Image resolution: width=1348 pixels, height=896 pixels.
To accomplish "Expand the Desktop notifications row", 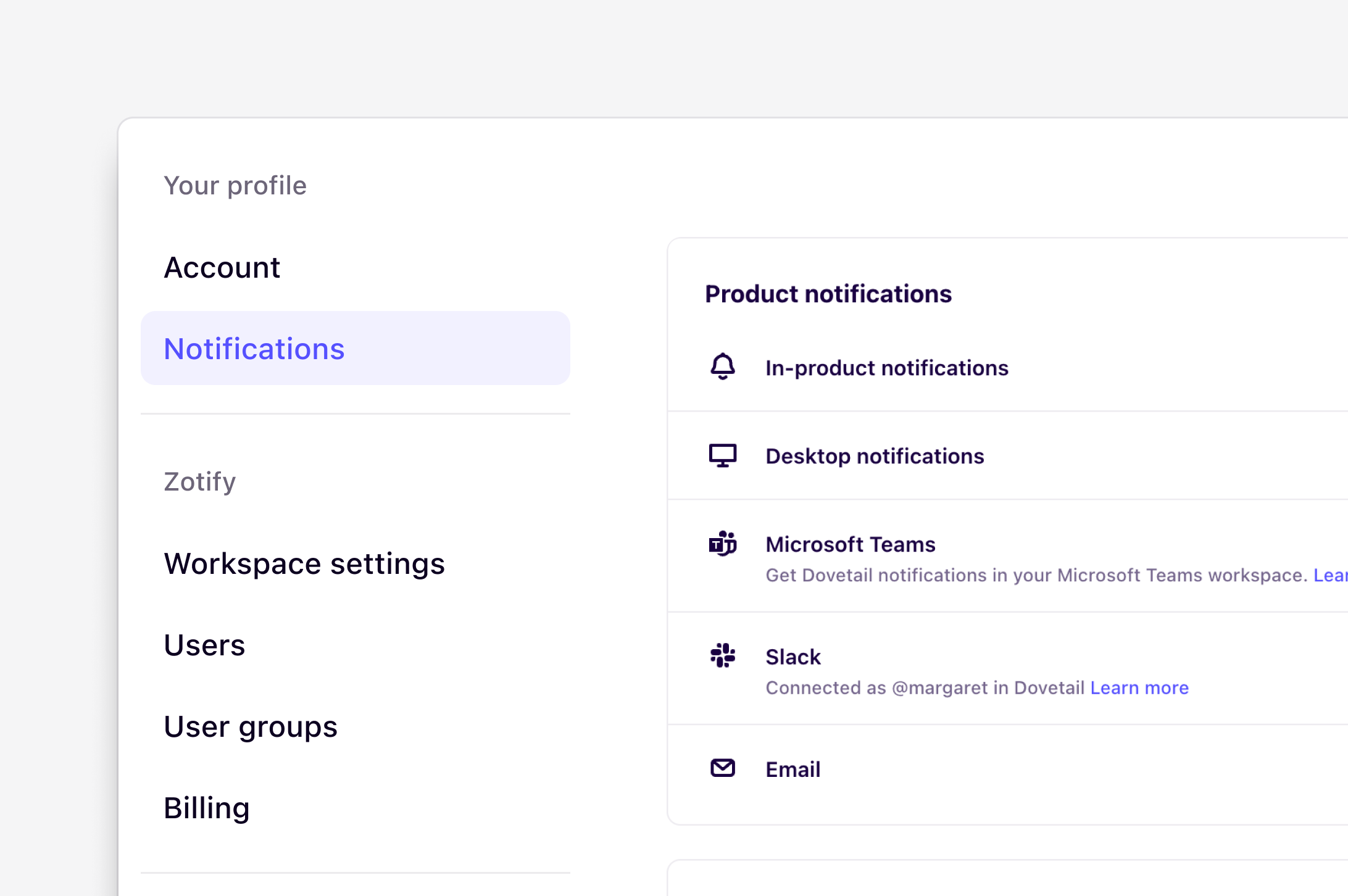I will [x=875, y=456].
